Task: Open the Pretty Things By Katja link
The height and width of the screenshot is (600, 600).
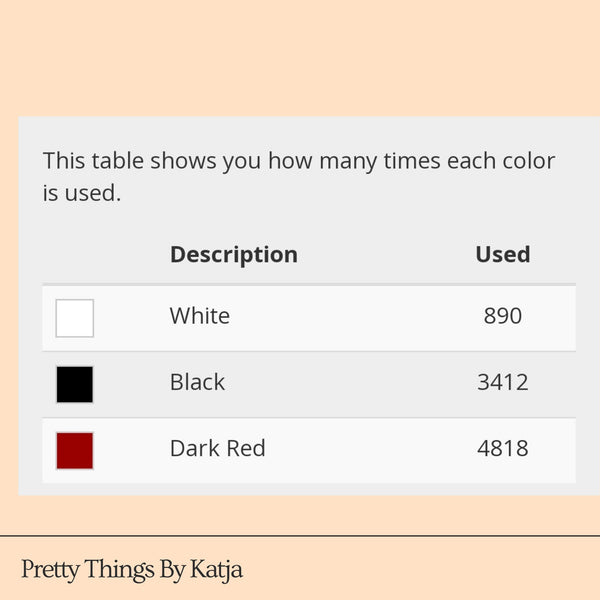Action: (x=131, y=570)
